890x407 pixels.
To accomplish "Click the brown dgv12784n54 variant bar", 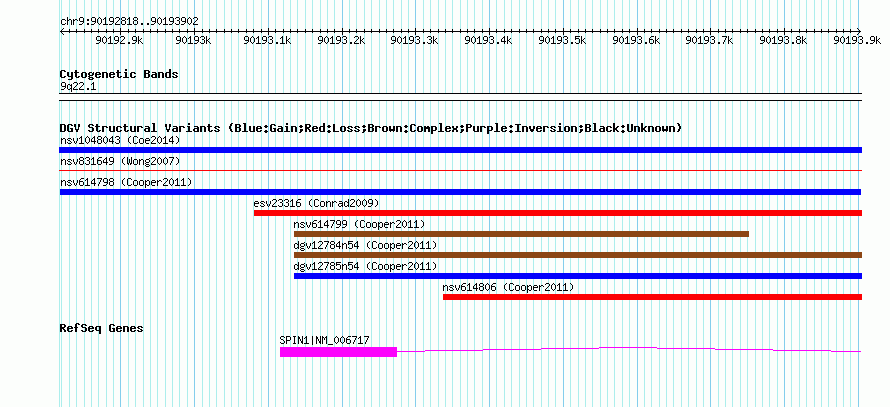I will (x=578, y=255).
